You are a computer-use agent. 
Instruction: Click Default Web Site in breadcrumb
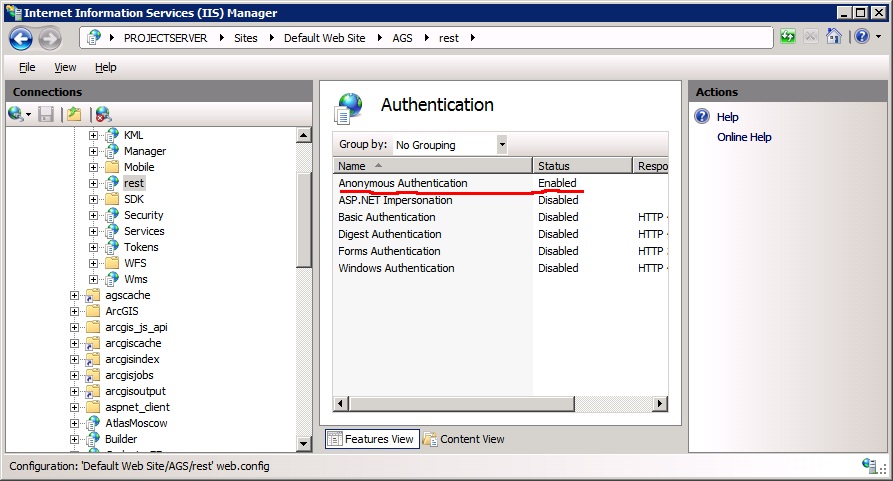(325, 38)
